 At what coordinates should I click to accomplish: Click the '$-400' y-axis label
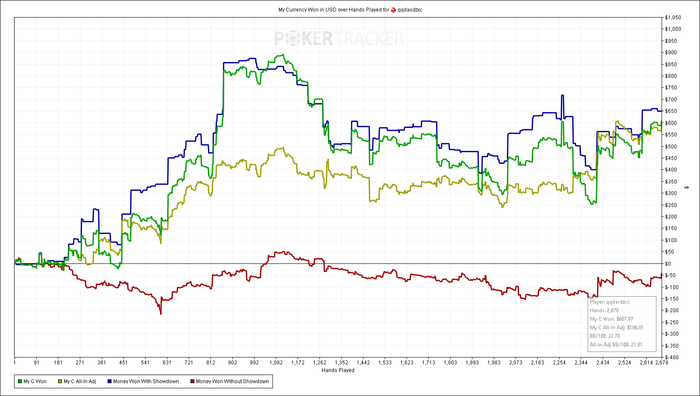point(672,357)
